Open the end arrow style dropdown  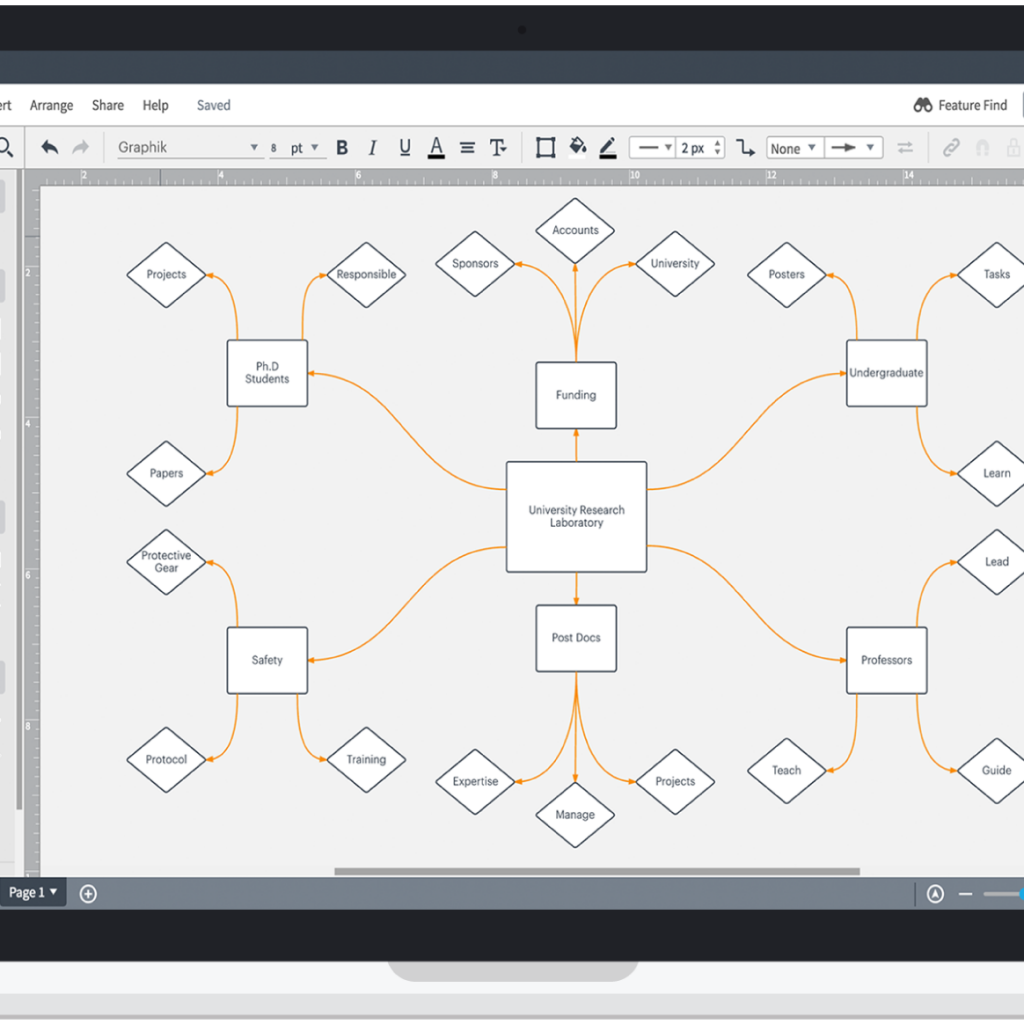click(x=854, y=148)
